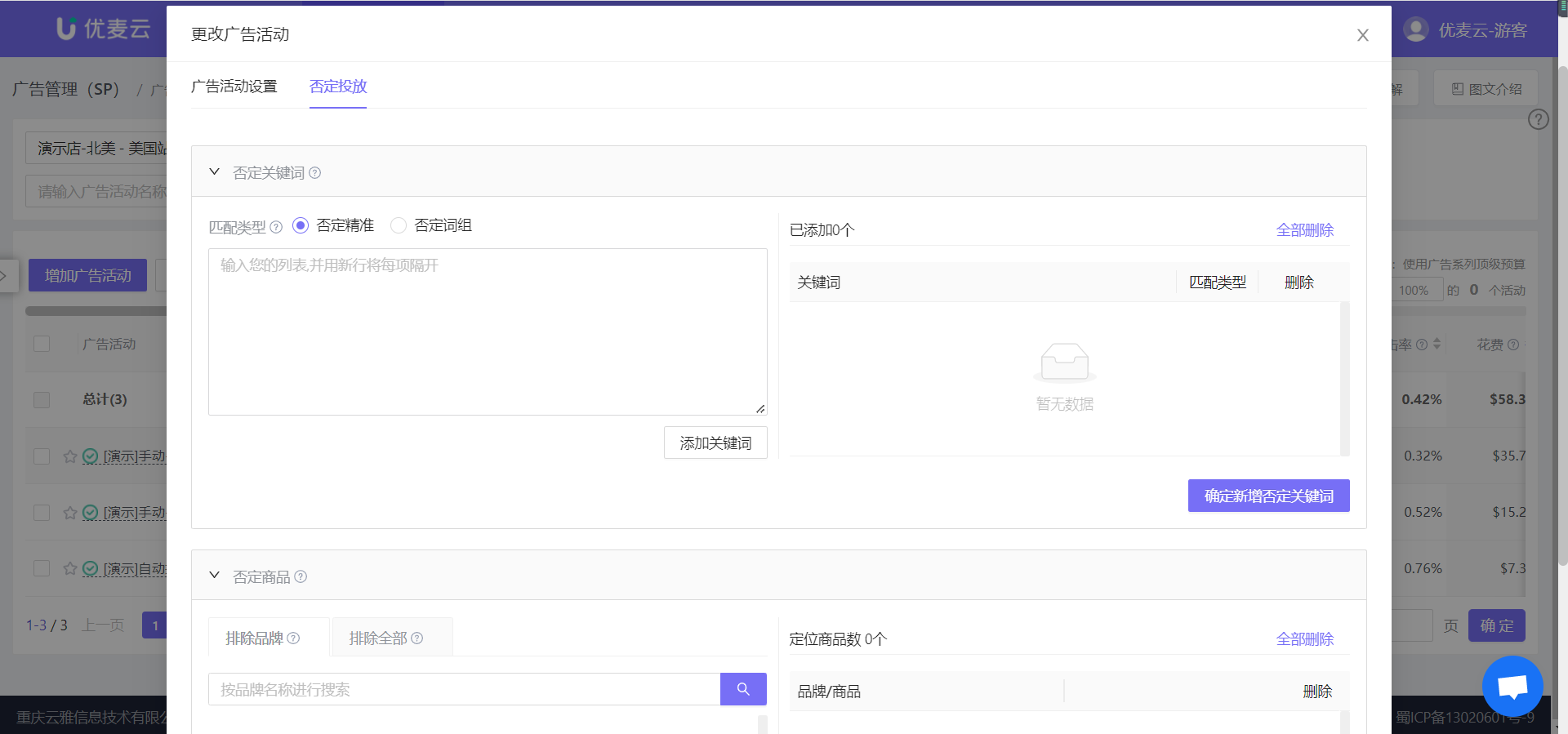Click help icon beside 否定商品 header
Image resolution: width=1568 pixels, height=734 pixels.
(x=301, y=576)
